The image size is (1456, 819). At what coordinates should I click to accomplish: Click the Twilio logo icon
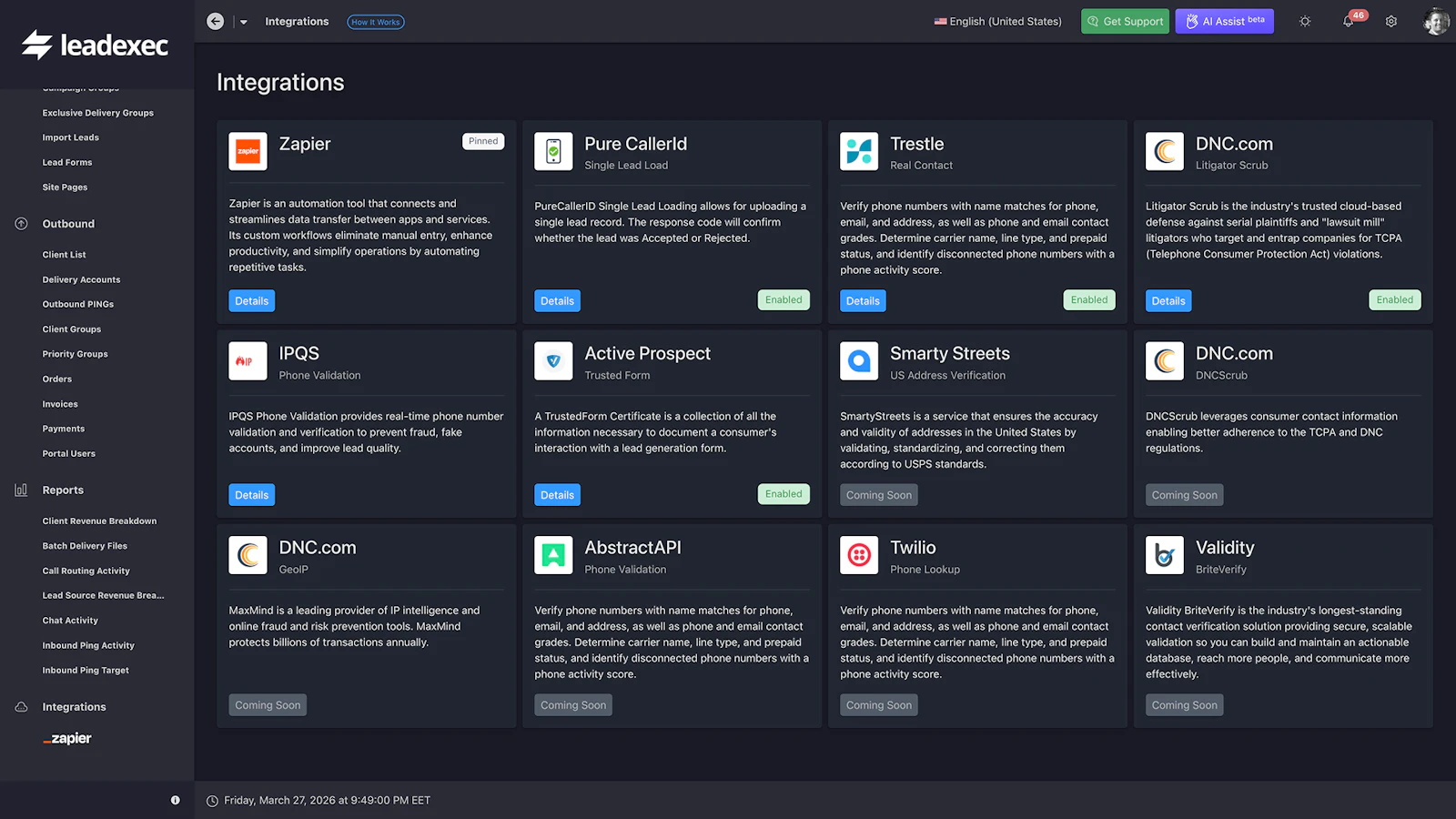click(x=859, y=555)
